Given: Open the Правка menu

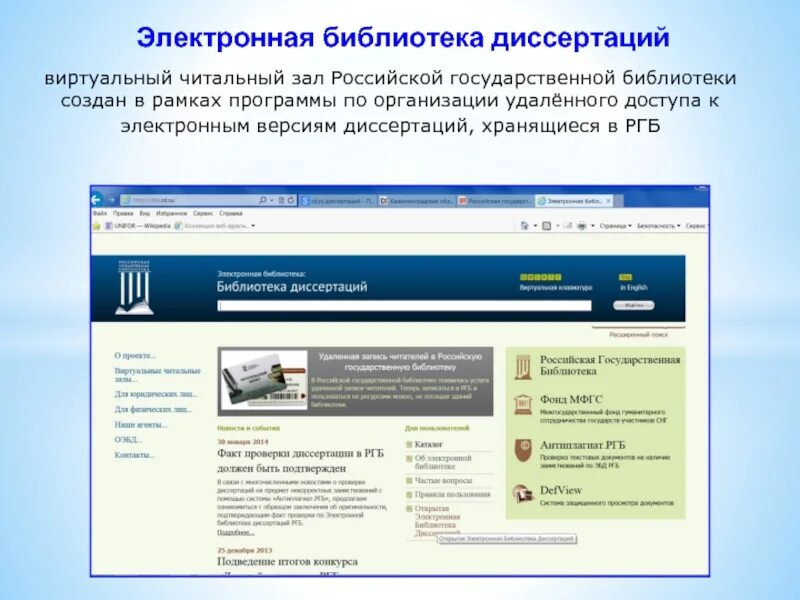Looking at the screenshot, I should point(123,213).
